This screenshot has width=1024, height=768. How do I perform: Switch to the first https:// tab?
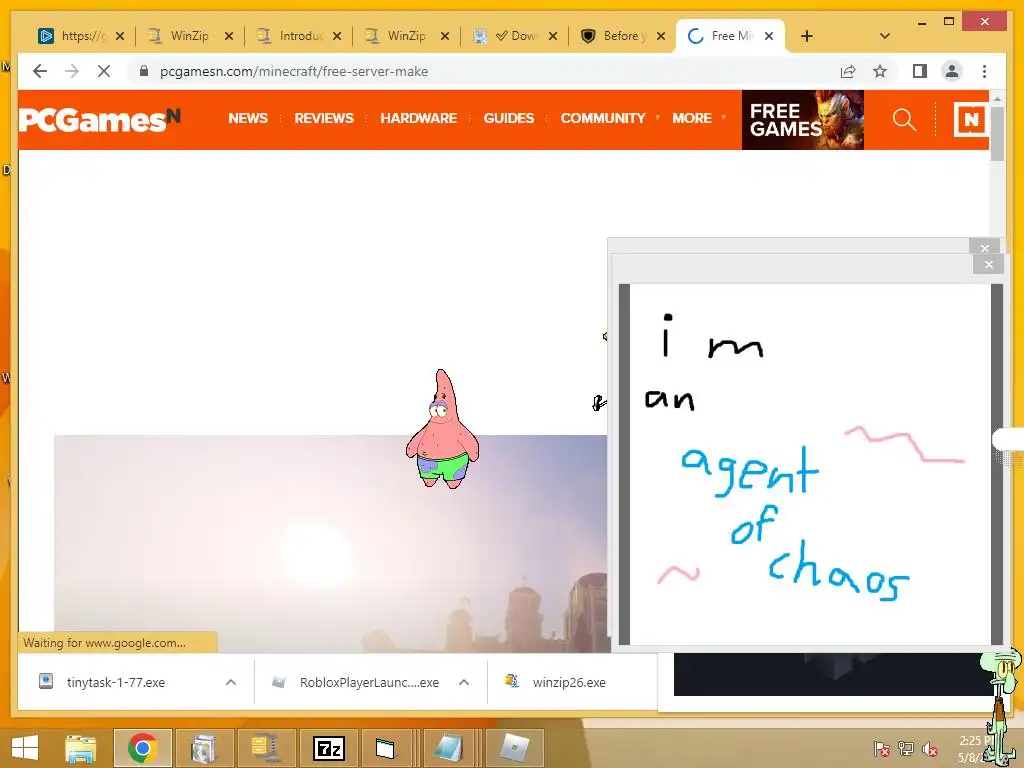pyautogui.click(x=81, y=36)
